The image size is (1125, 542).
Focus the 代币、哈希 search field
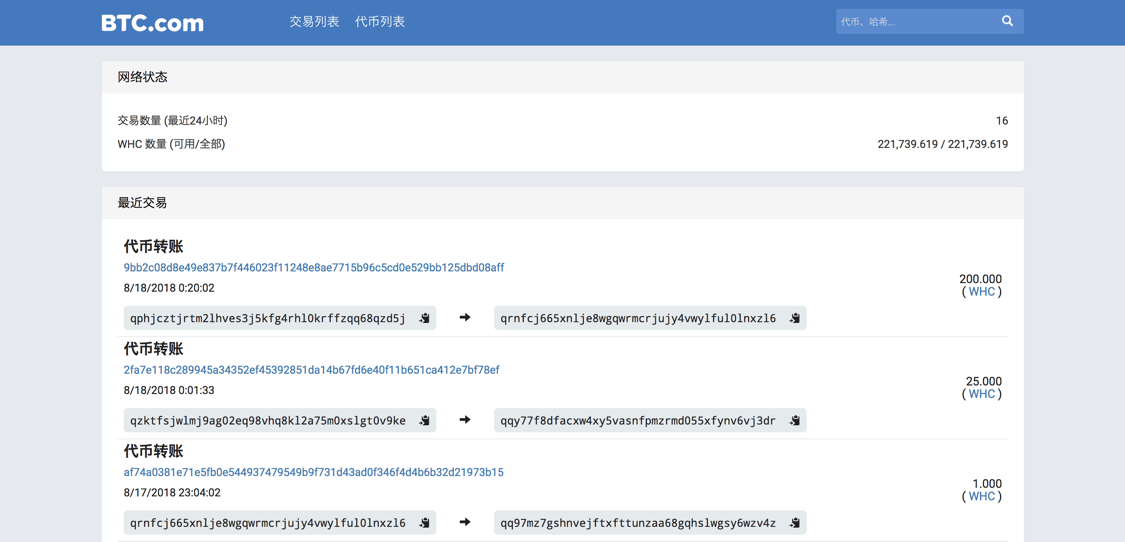916,22
